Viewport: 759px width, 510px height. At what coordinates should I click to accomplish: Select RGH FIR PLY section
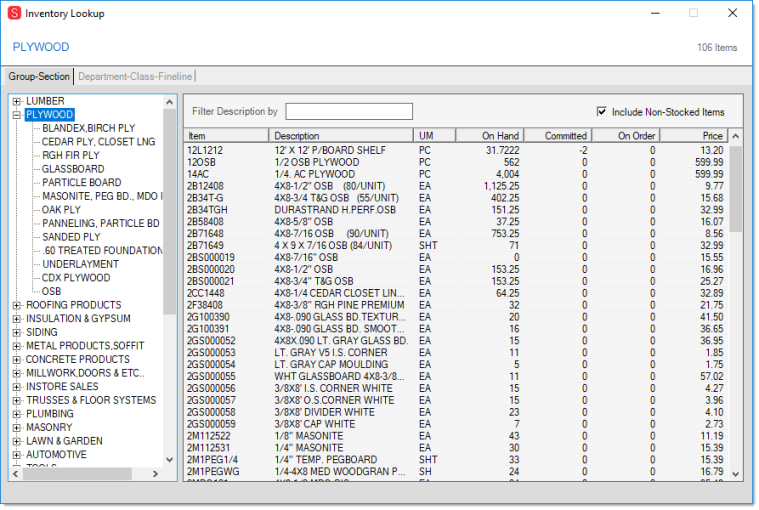[x=71, y=155]
